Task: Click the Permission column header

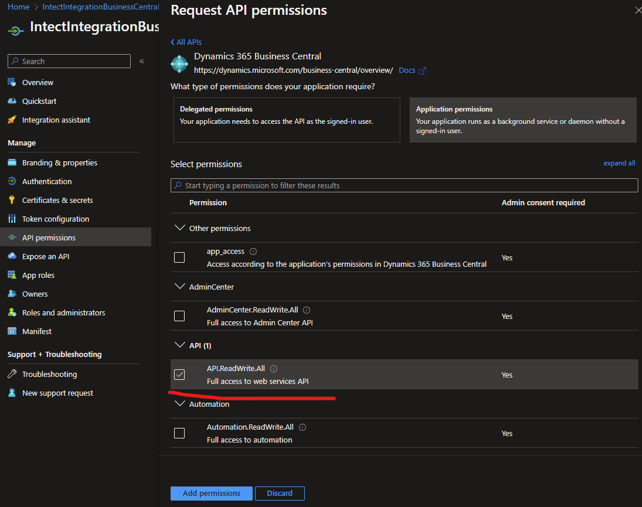Action: click(x=208, y=203)
